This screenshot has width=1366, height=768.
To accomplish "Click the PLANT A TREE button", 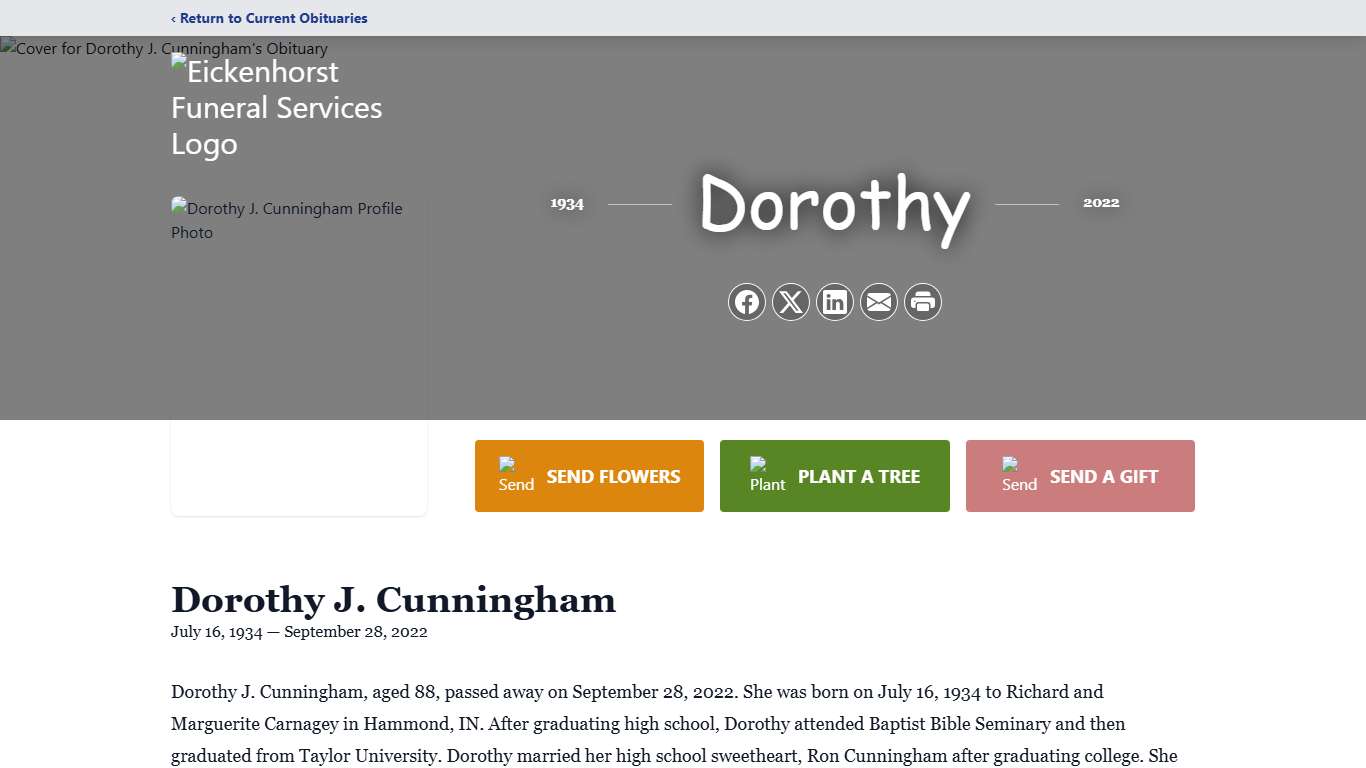I will [x=835, y=476].
